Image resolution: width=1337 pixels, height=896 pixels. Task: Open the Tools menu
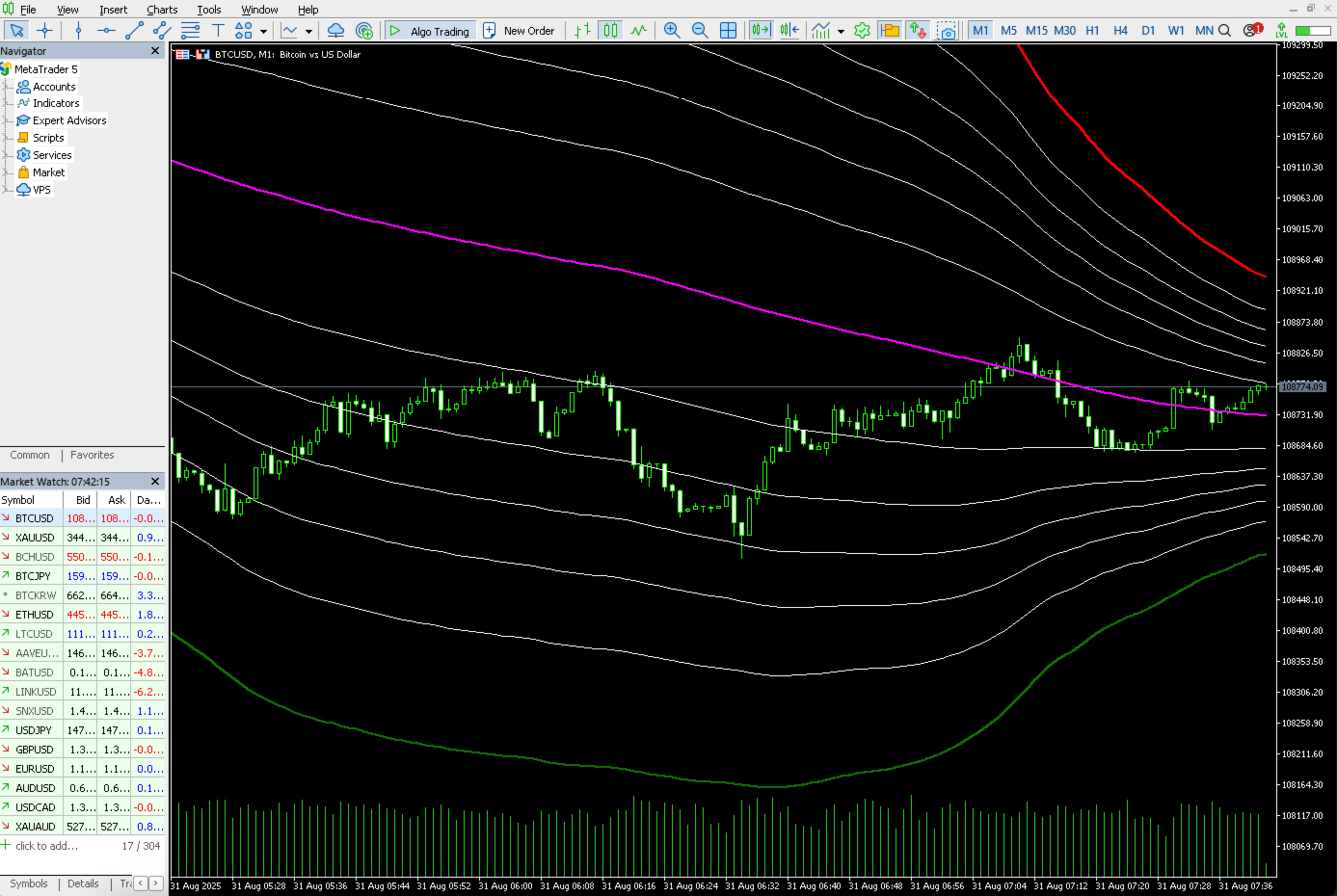(209, 10)
